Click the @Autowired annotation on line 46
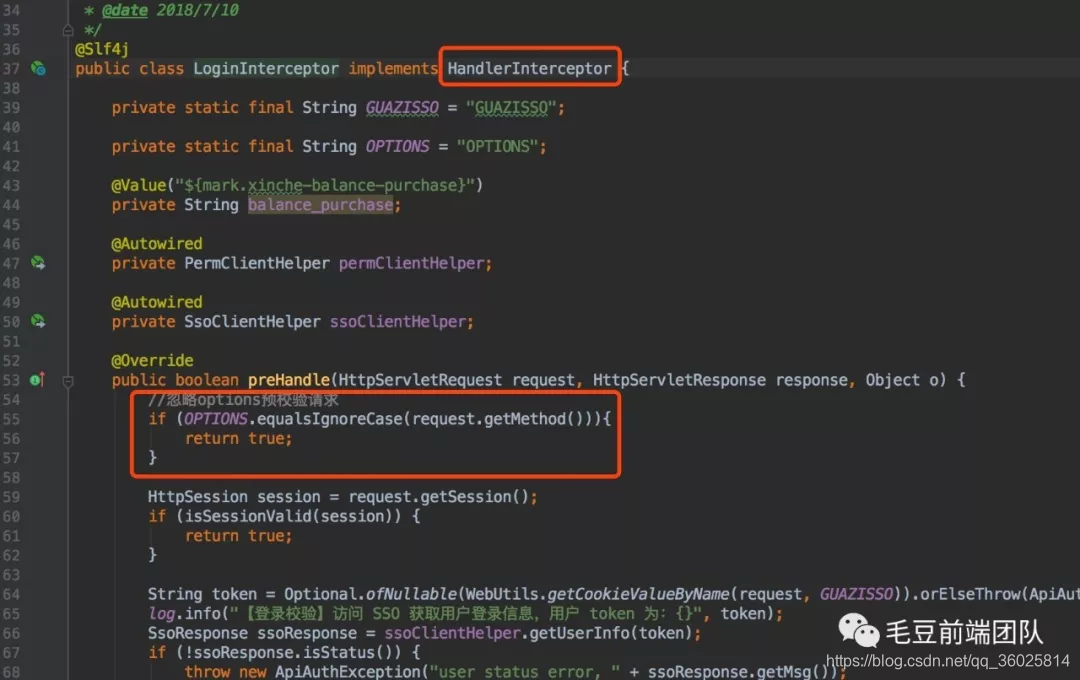 pos(157,244)
